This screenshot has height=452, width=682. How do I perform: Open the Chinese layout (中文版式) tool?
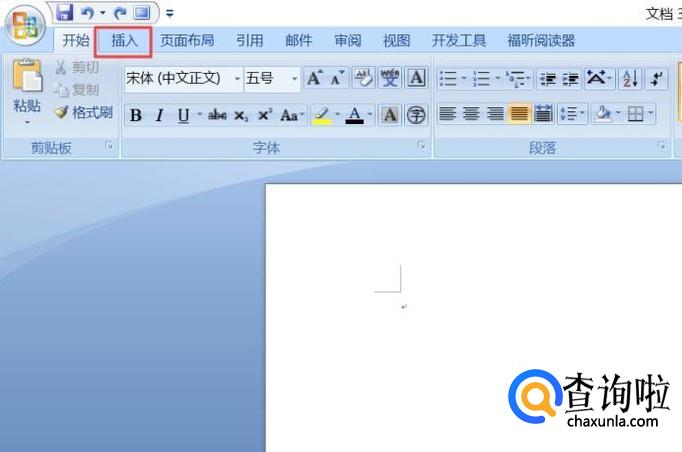[x=599, y=78]
